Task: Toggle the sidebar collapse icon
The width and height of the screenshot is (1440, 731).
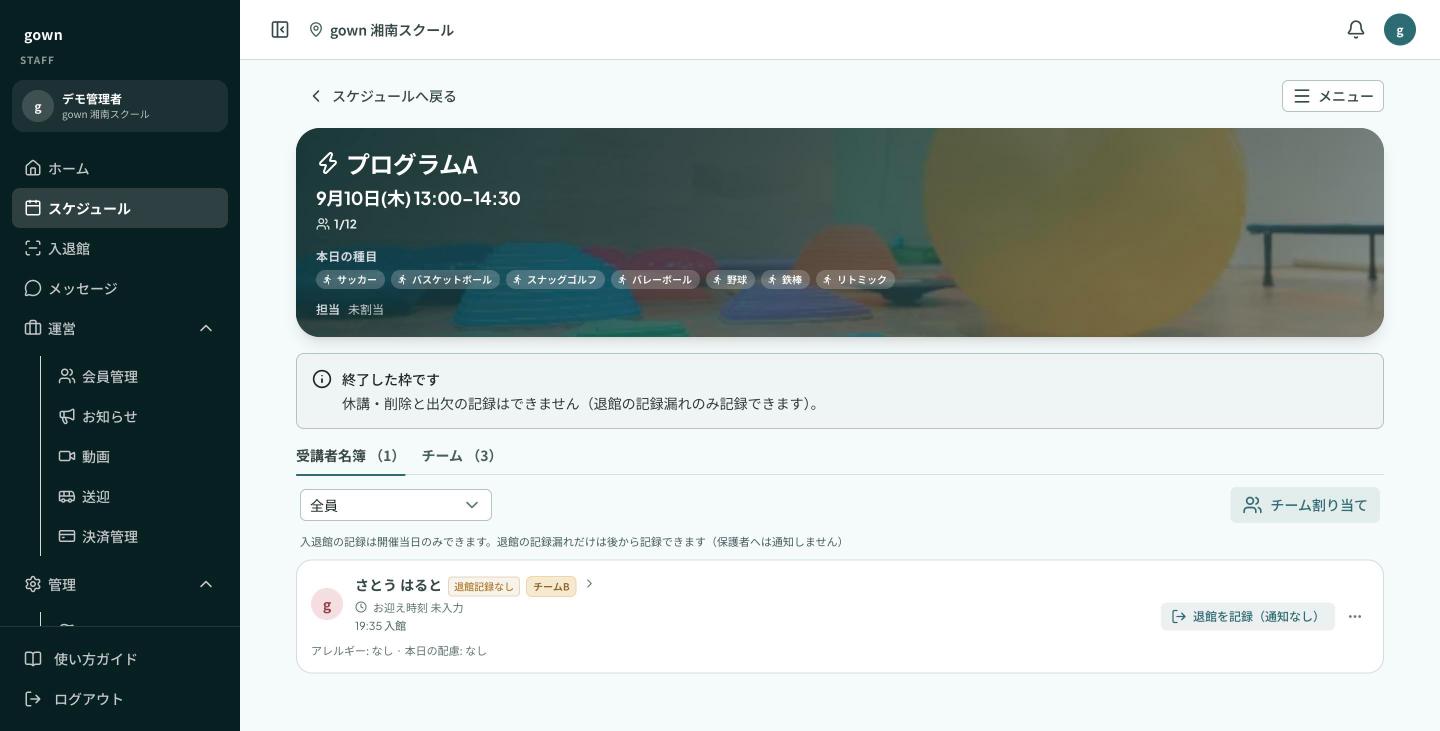Action: pyautogui.click(x=280, y=30)
